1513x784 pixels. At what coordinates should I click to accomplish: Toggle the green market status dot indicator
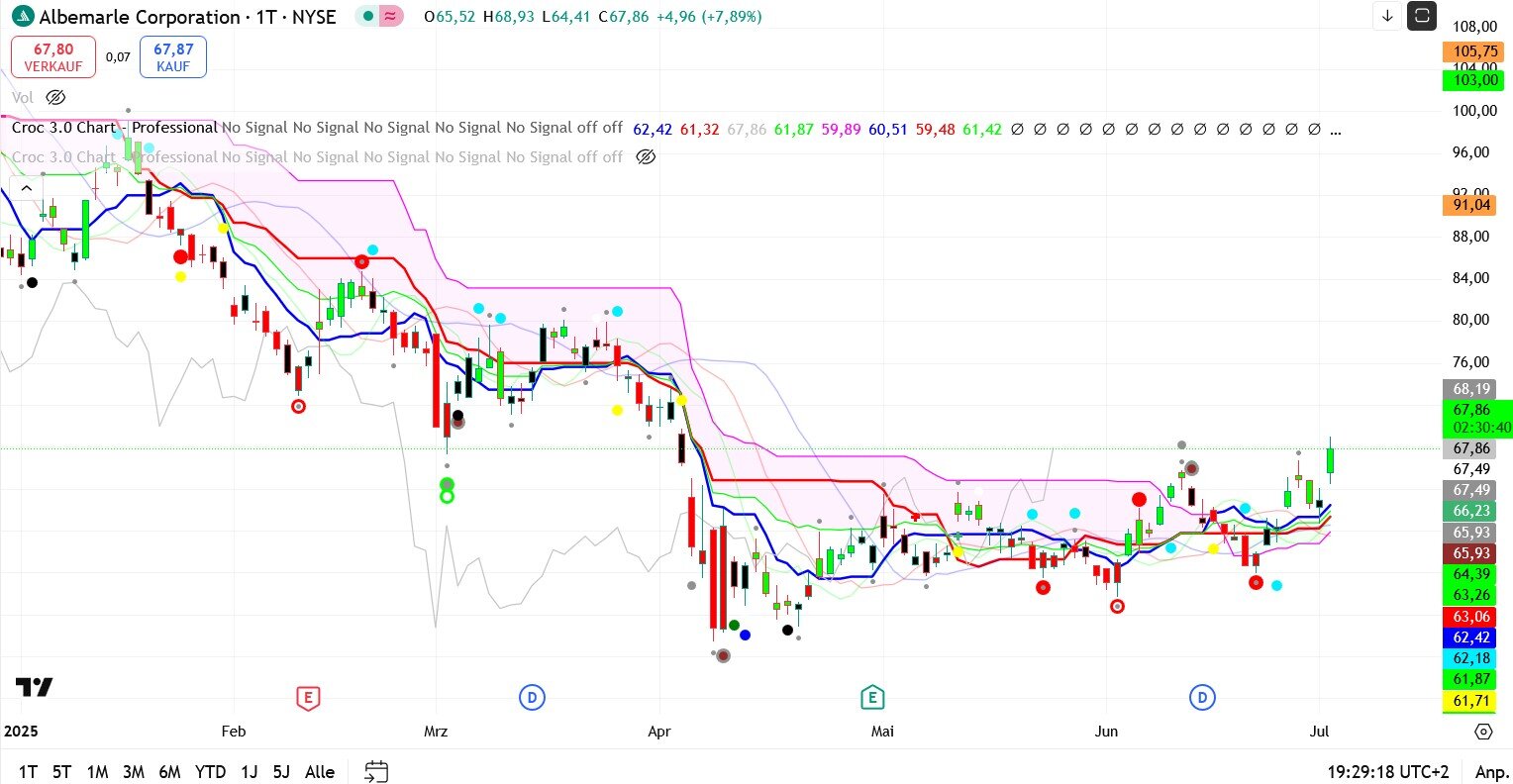point(367,17)
